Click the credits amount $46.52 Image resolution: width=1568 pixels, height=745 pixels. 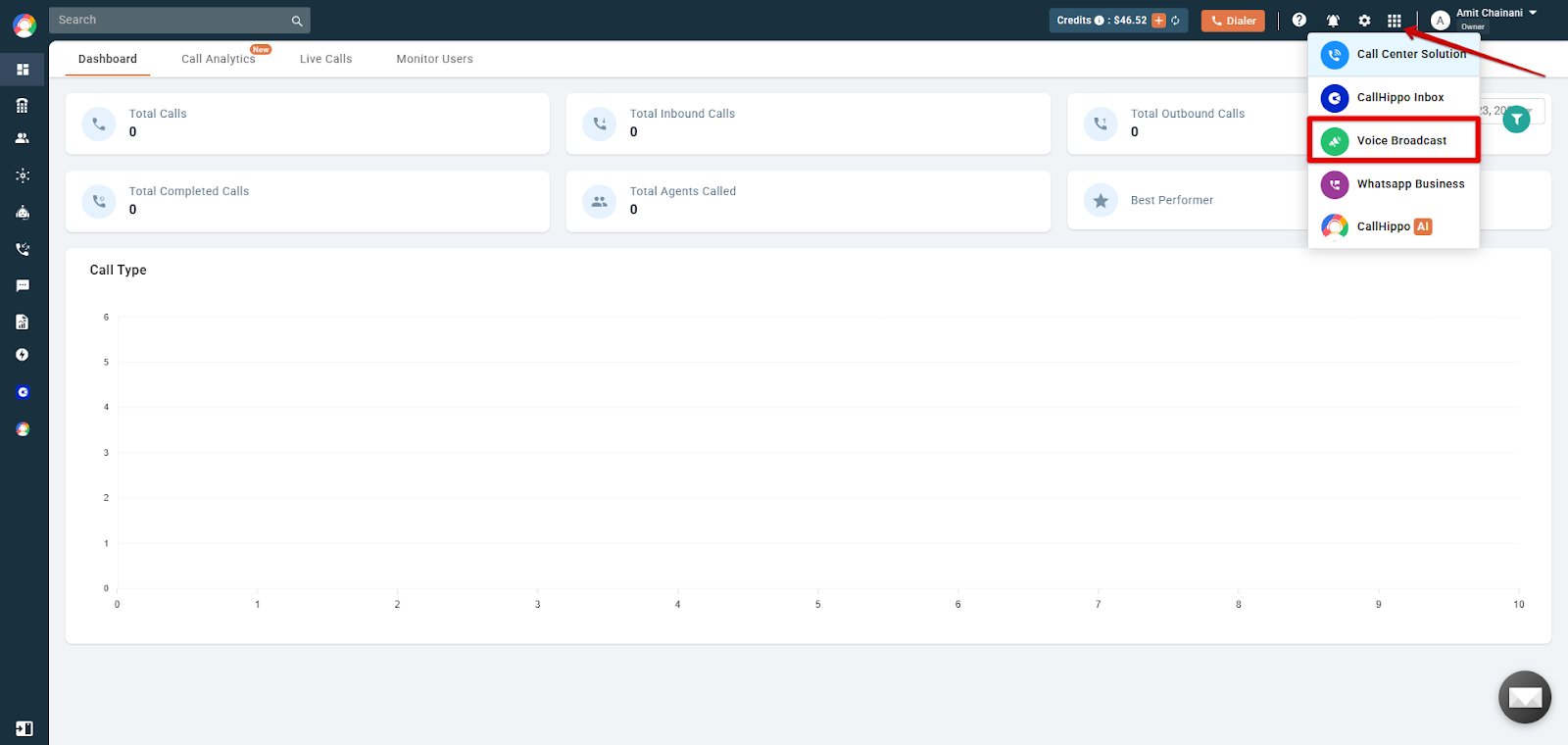pos(1130,21)
